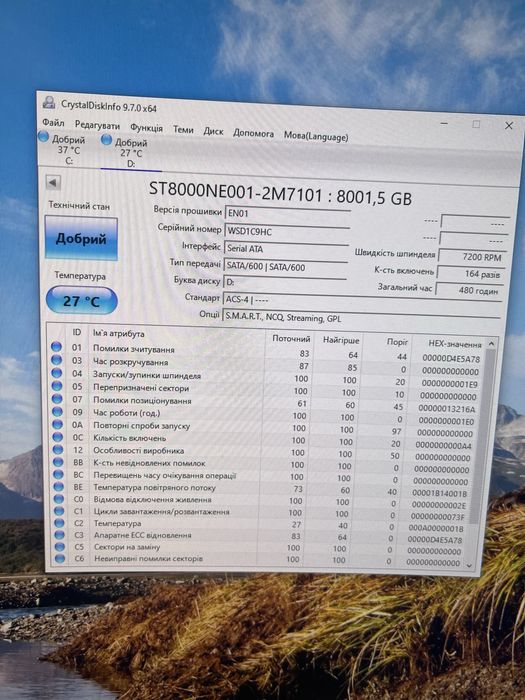Open the Диск menu
525x700 pixels.
(213, 131)
